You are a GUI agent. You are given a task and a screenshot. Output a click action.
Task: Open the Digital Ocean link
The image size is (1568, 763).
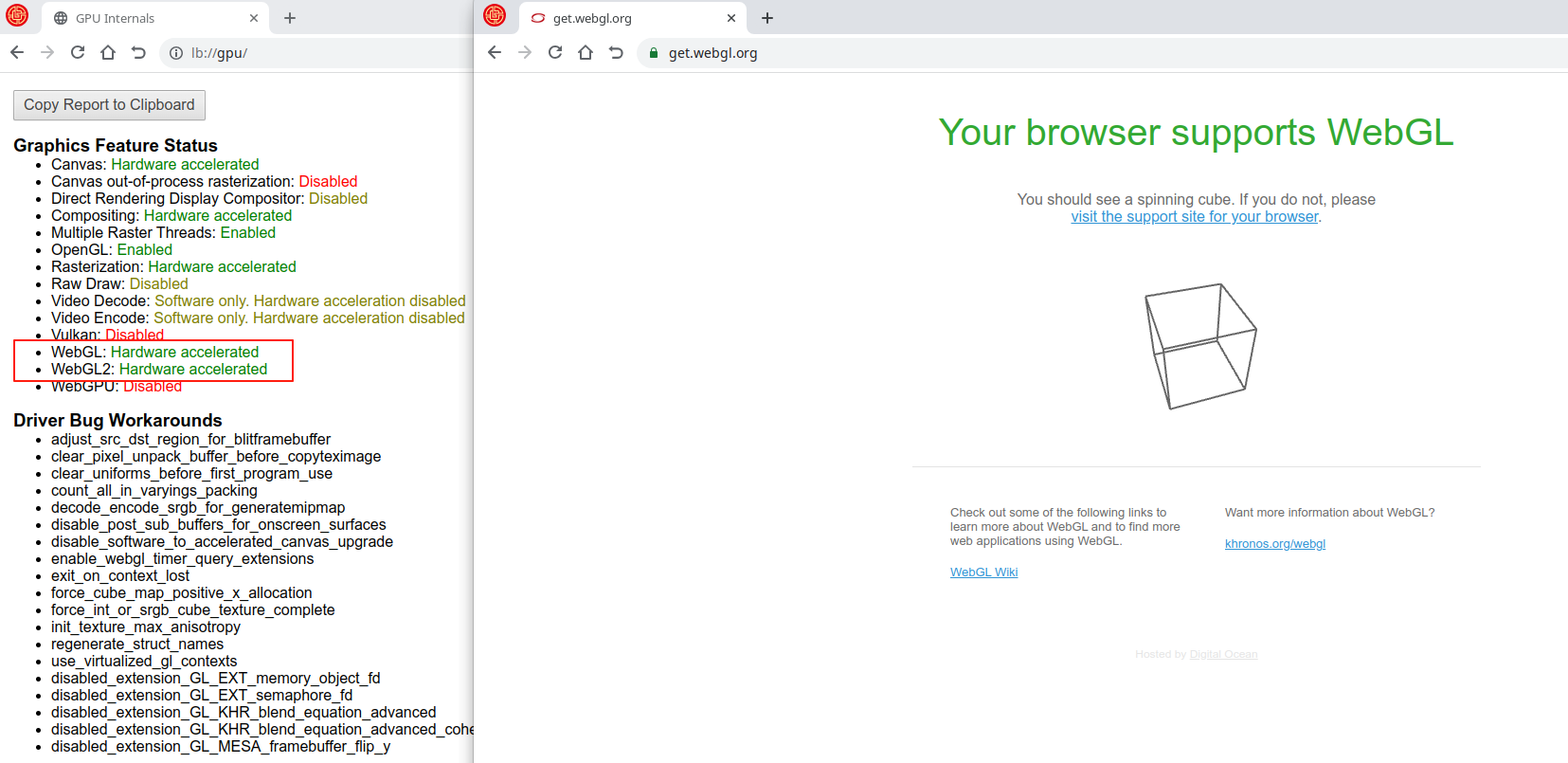[x=1223, y=654]
